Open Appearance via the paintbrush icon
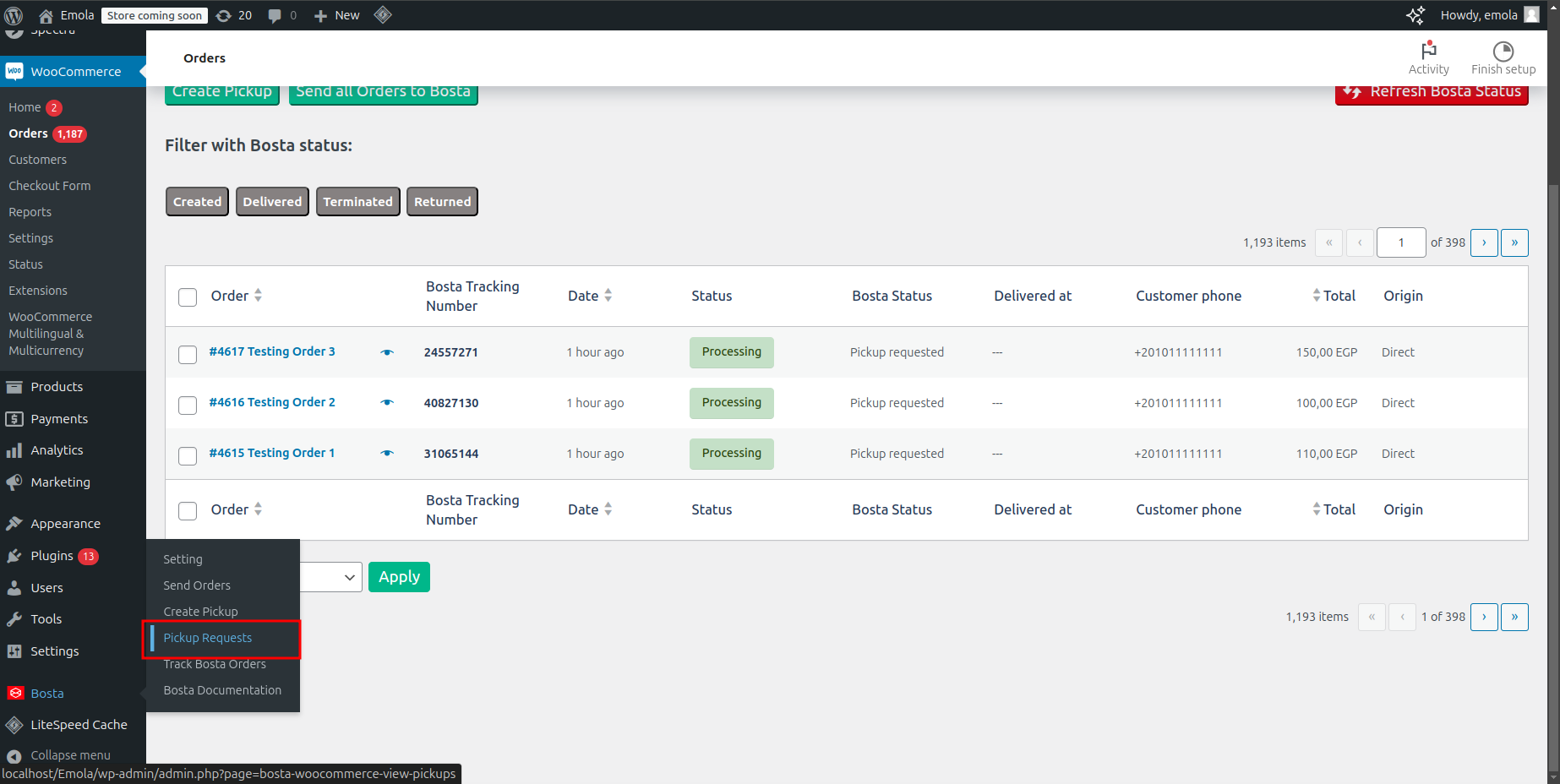Image resolution: width=1560 pixels, height=784 pixels. [x=14, y=524]
